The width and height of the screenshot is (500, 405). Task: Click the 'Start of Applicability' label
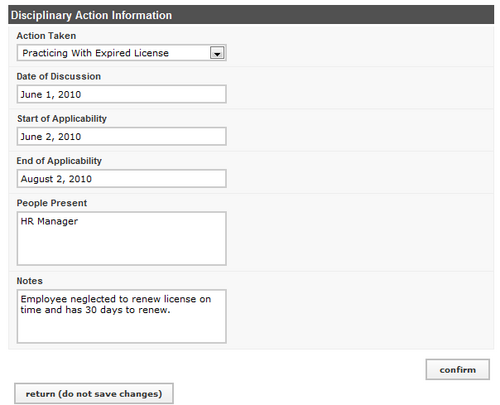click(x=62, y=119)
